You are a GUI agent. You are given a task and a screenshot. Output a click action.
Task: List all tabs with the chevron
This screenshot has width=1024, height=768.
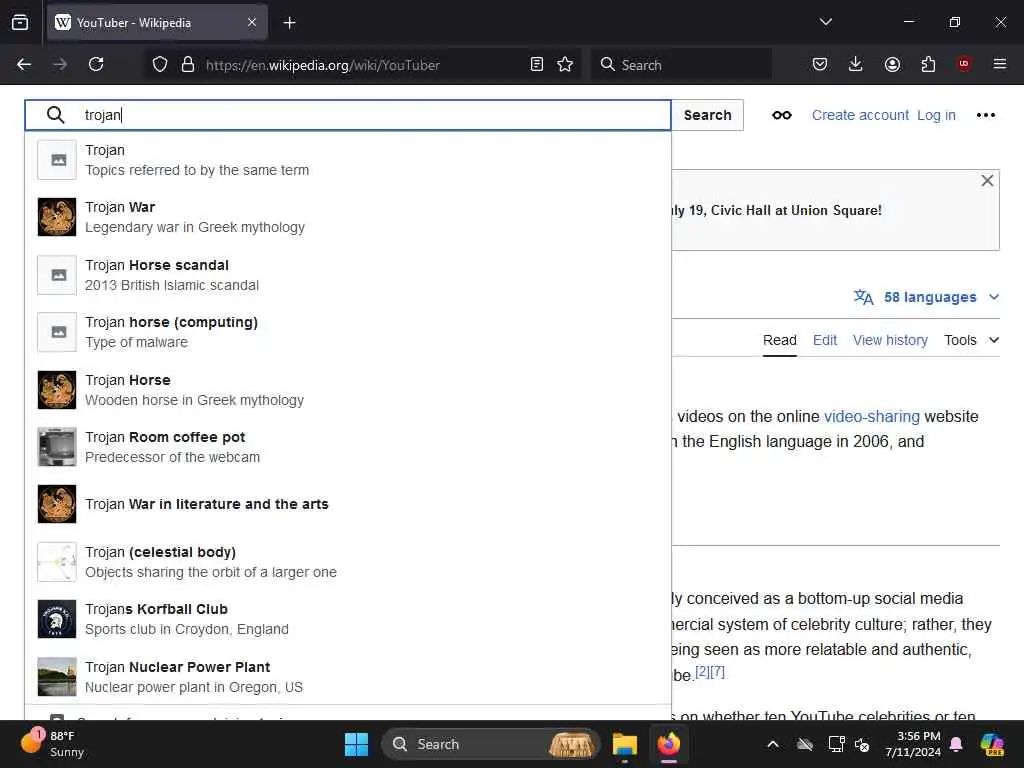tap(825, 22)
